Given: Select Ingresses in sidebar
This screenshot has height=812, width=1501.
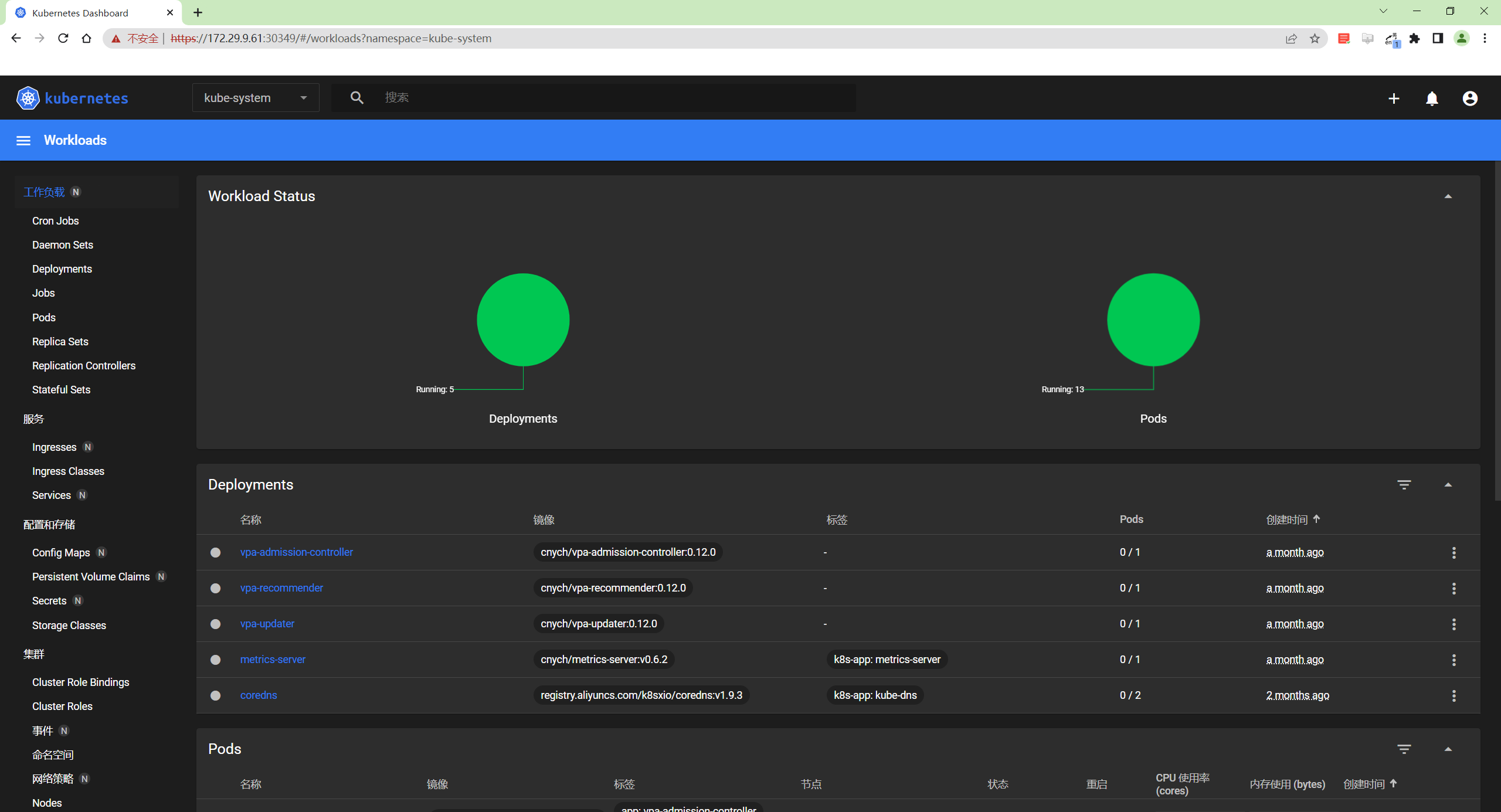Looking at the screenshot, I should coord(54,447).
